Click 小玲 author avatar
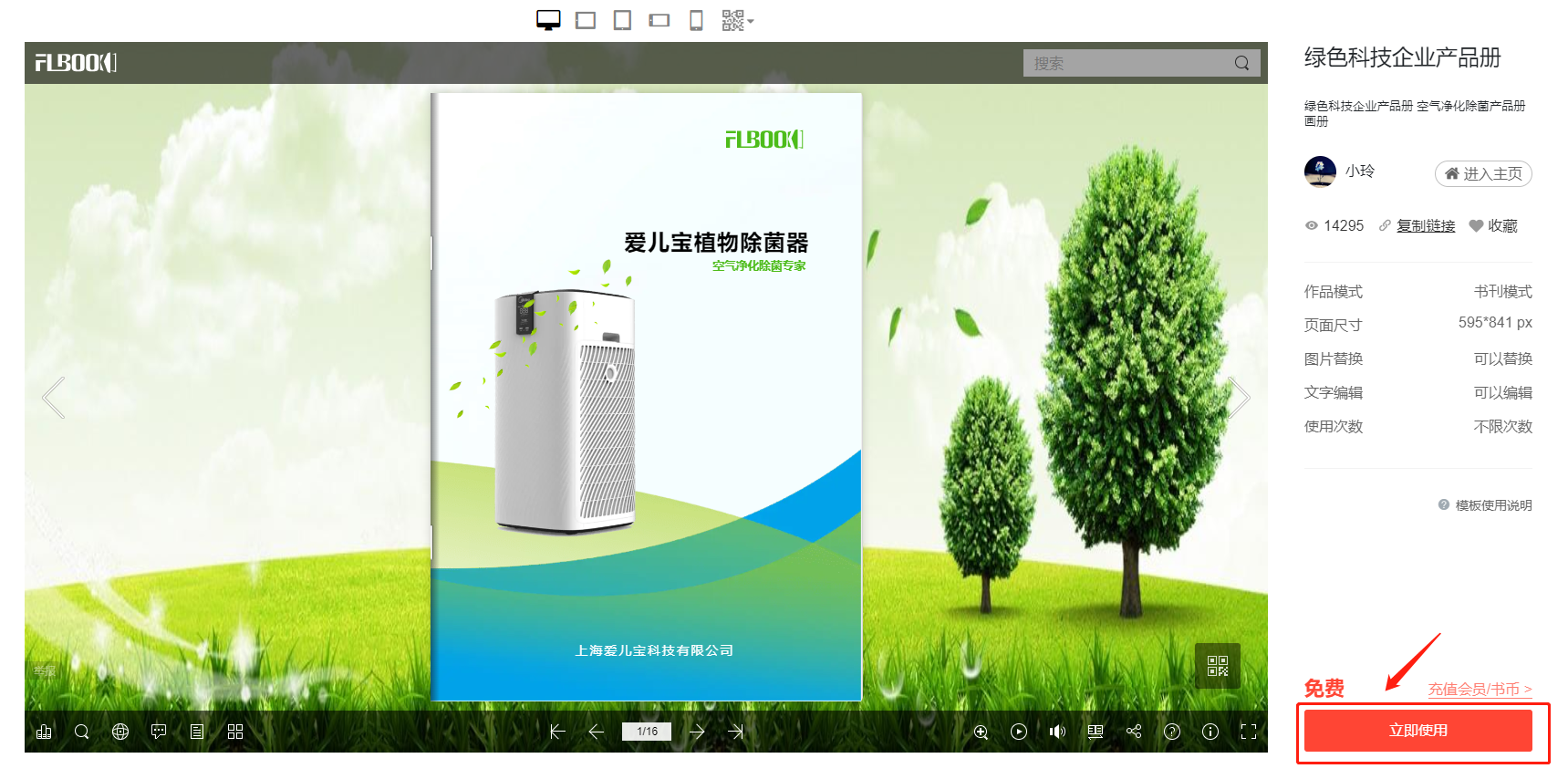The height and width of the screenshot is (779, 1568). tap(1320, 171)
